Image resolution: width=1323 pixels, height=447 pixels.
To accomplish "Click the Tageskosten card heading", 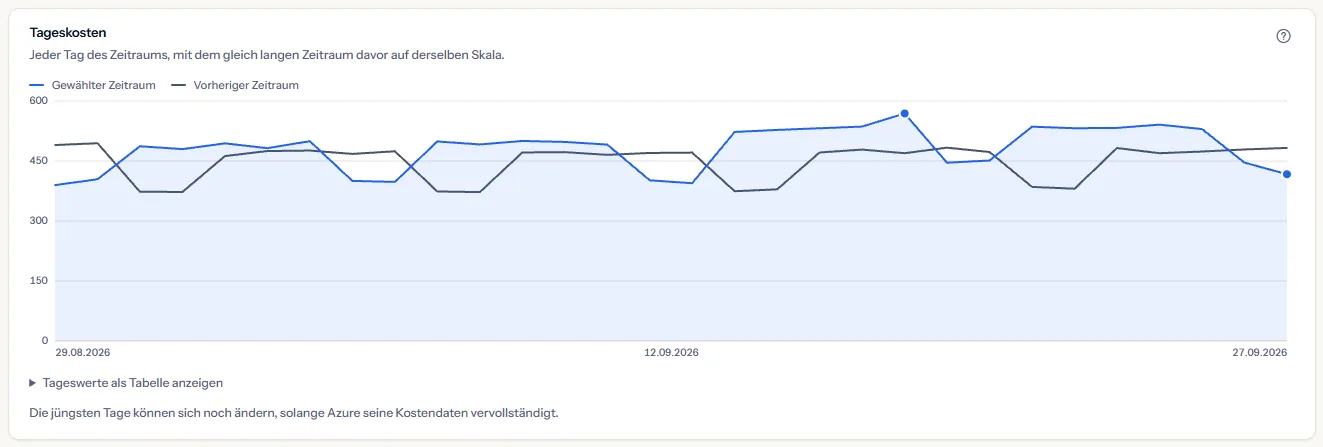I will pos(68,33).
